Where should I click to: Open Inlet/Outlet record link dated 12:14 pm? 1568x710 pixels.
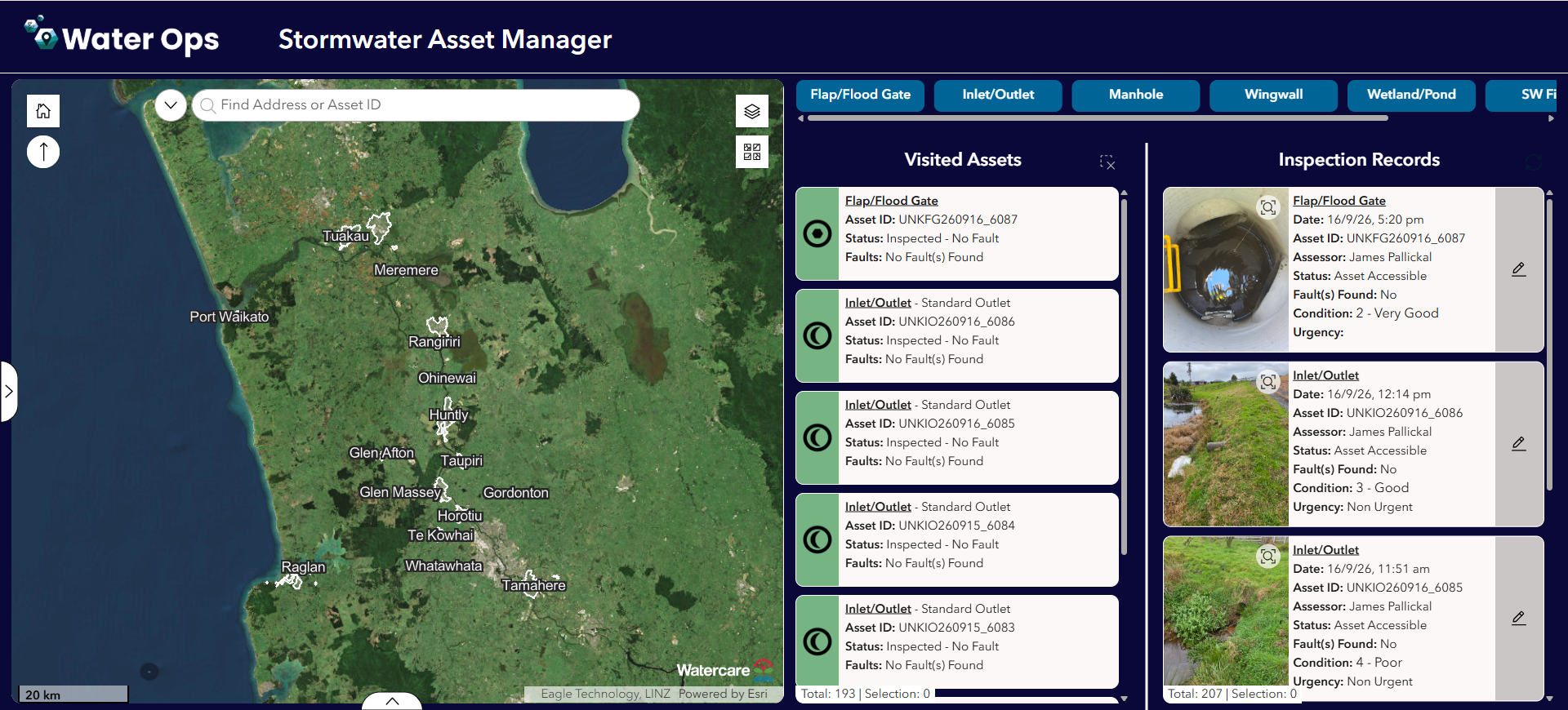point(1325,375)
